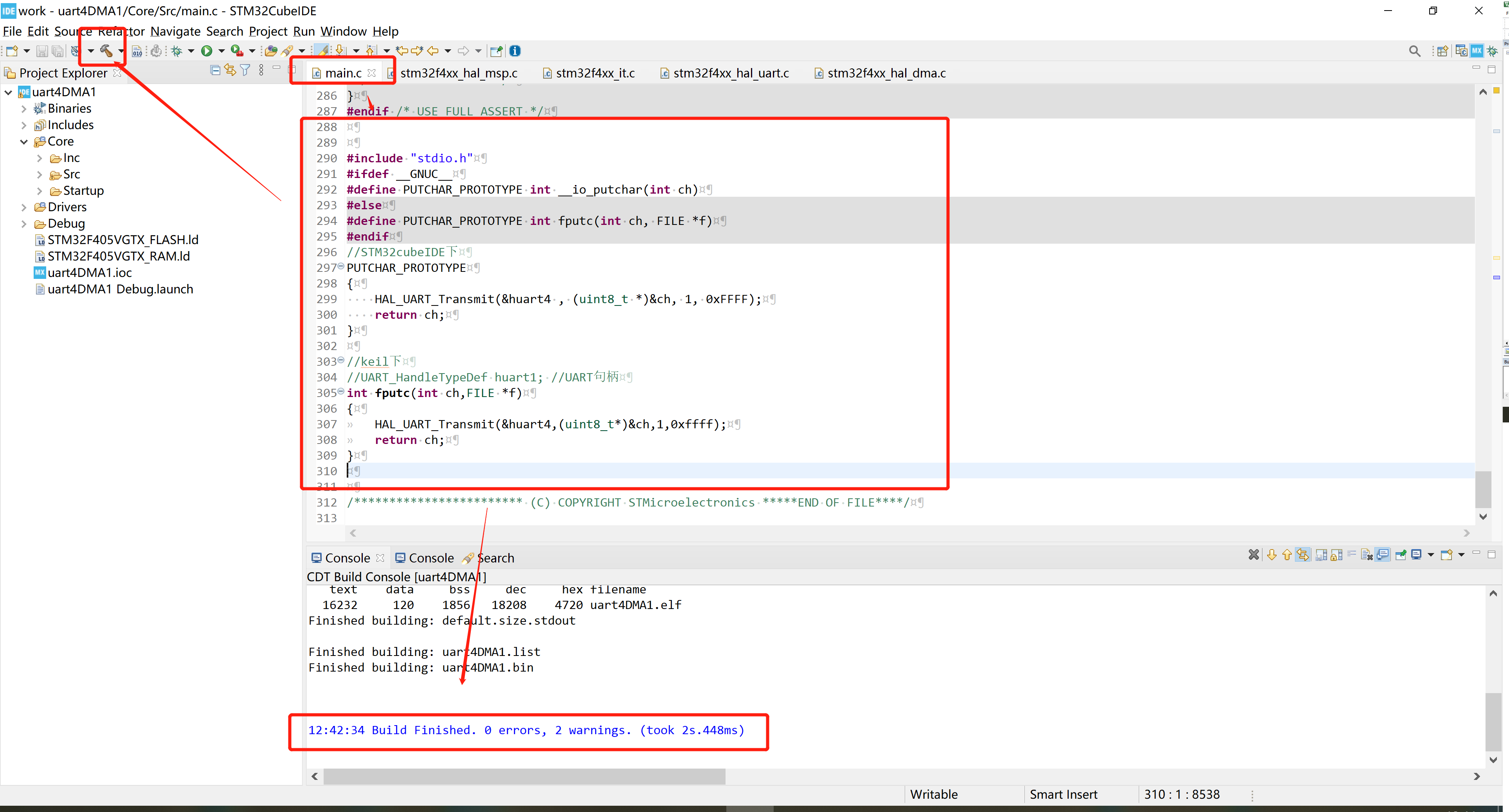1509x812 pixels.
Task: Remove the launch with the gray X icon
Action: [1253, 555]
